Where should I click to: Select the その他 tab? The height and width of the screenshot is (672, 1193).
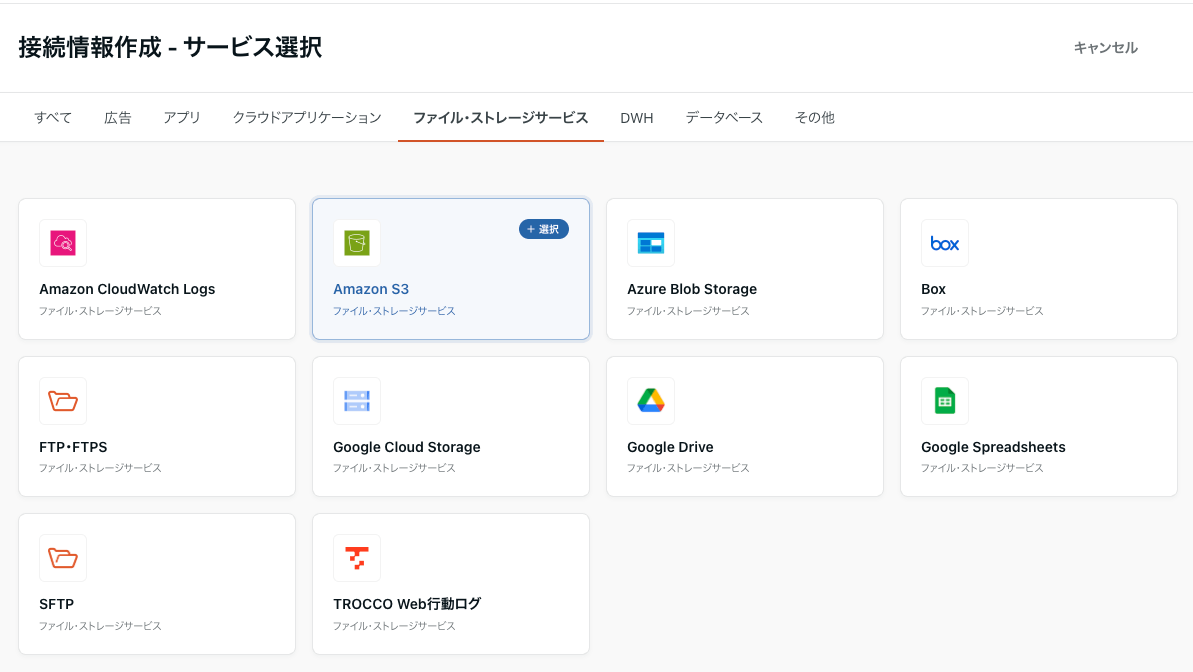[815, 118]
